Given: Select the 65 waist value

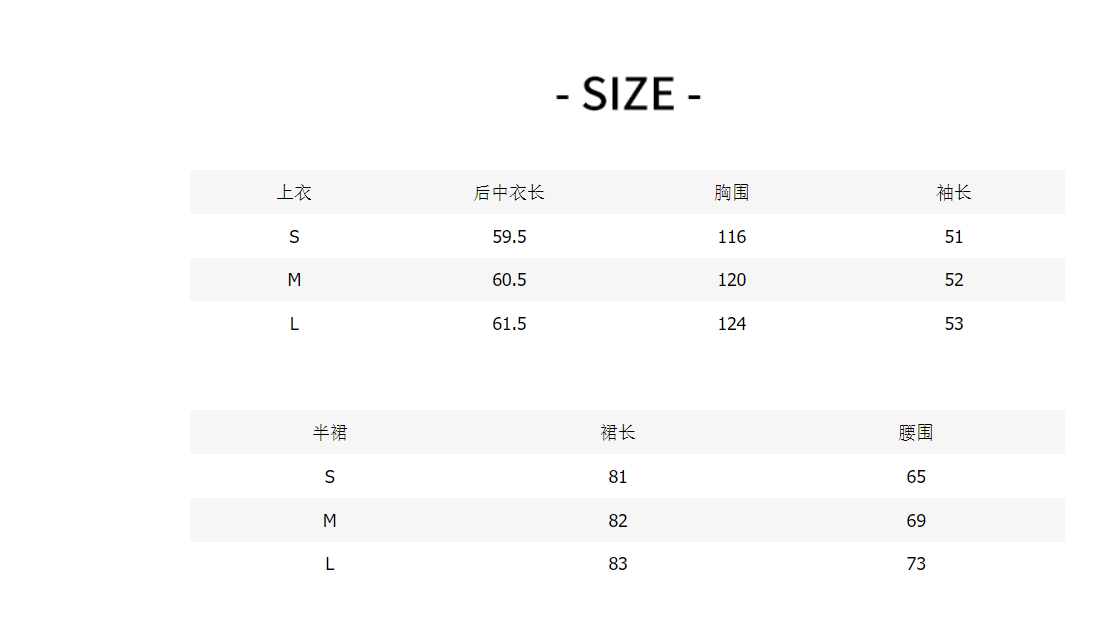Looking at the screenshot, I should click(916, 477).
